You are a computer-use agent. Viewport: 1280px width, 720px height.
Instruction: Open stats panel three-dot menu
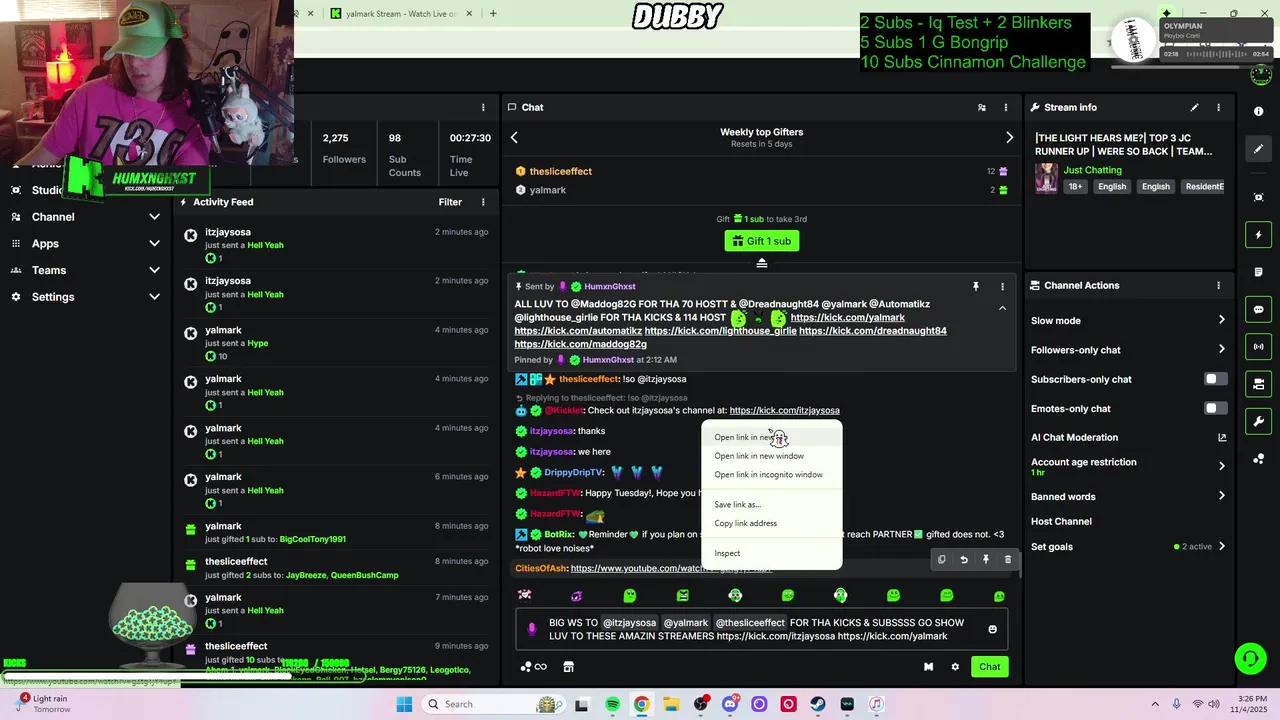[x=483, y=107]
